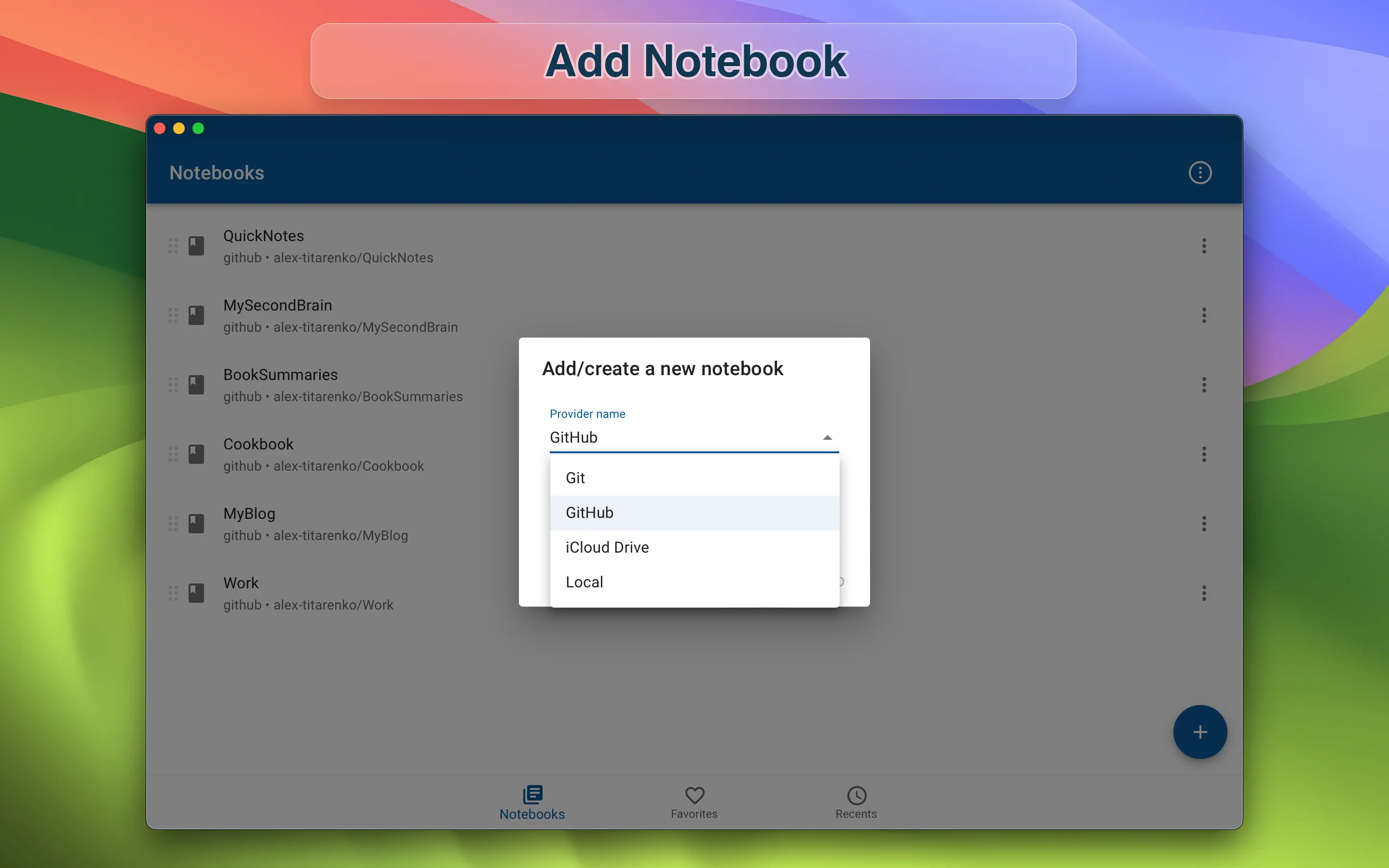Open Work notebook options menu
This screenshot has width=1389, height=868.
coord(1204,593)
